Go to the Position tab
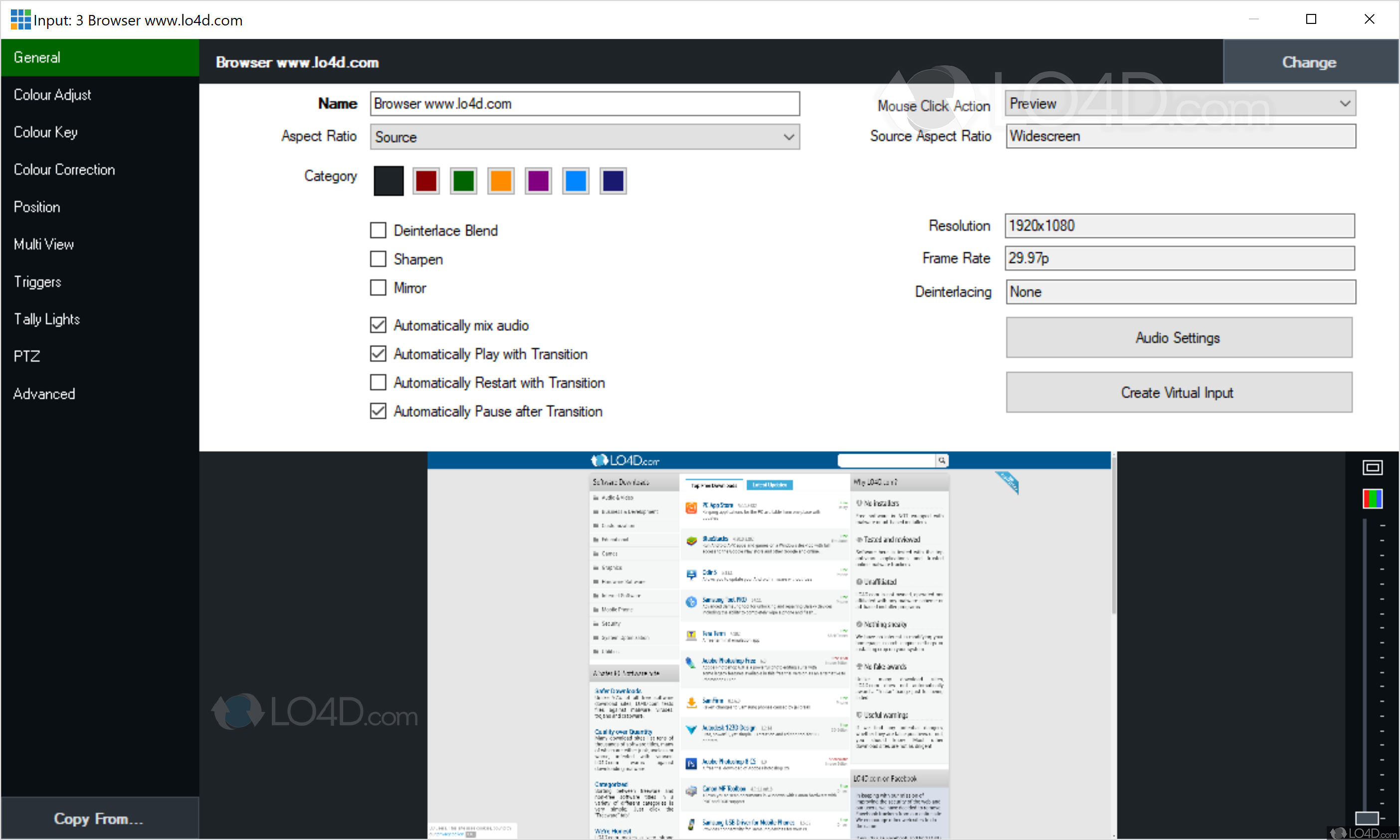Viewport: 1400px width, 840px height. (x=100, y=207)
